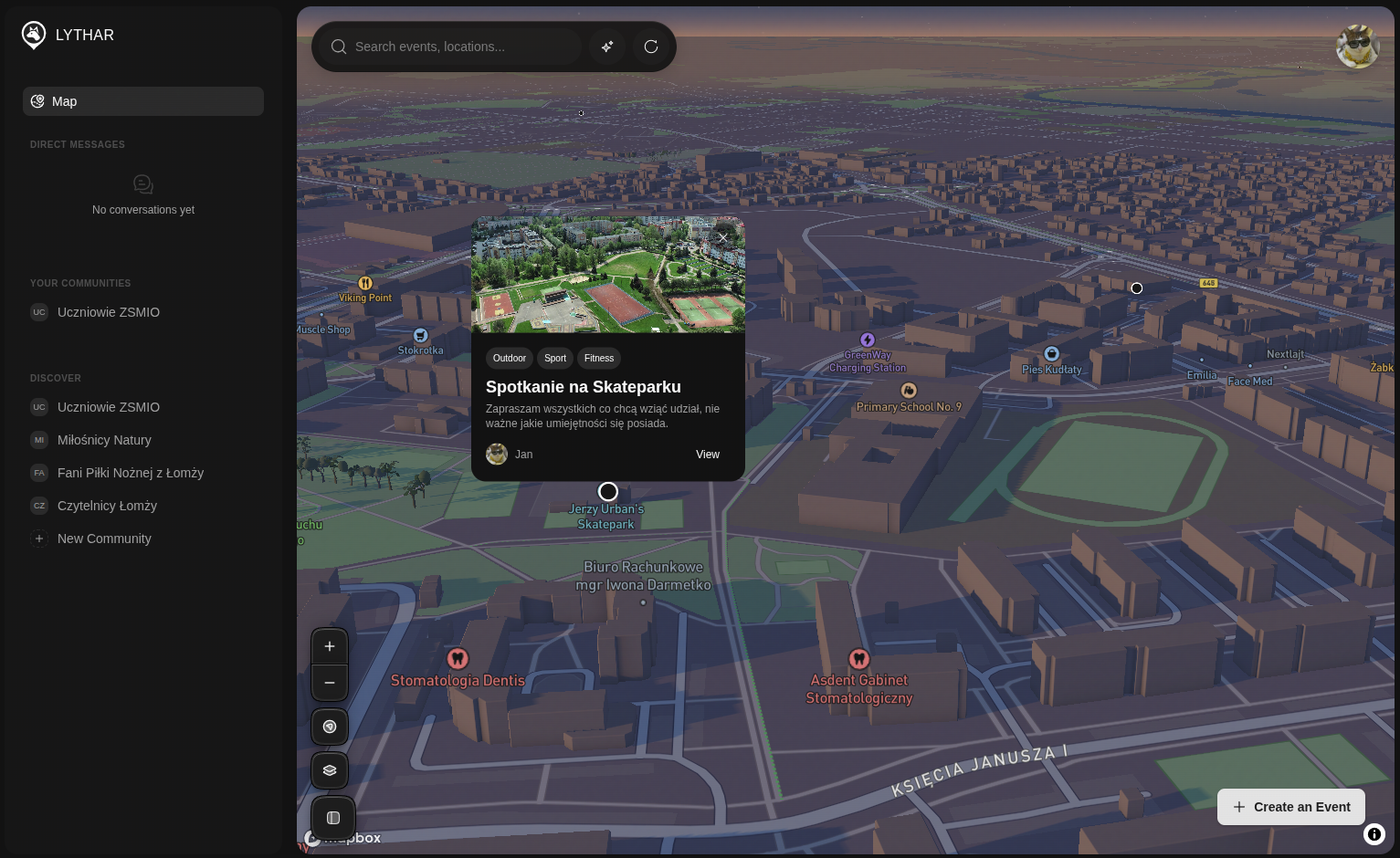Focus the Search events, locations field
1400x858 pixels.
click(x=461, y=47)
